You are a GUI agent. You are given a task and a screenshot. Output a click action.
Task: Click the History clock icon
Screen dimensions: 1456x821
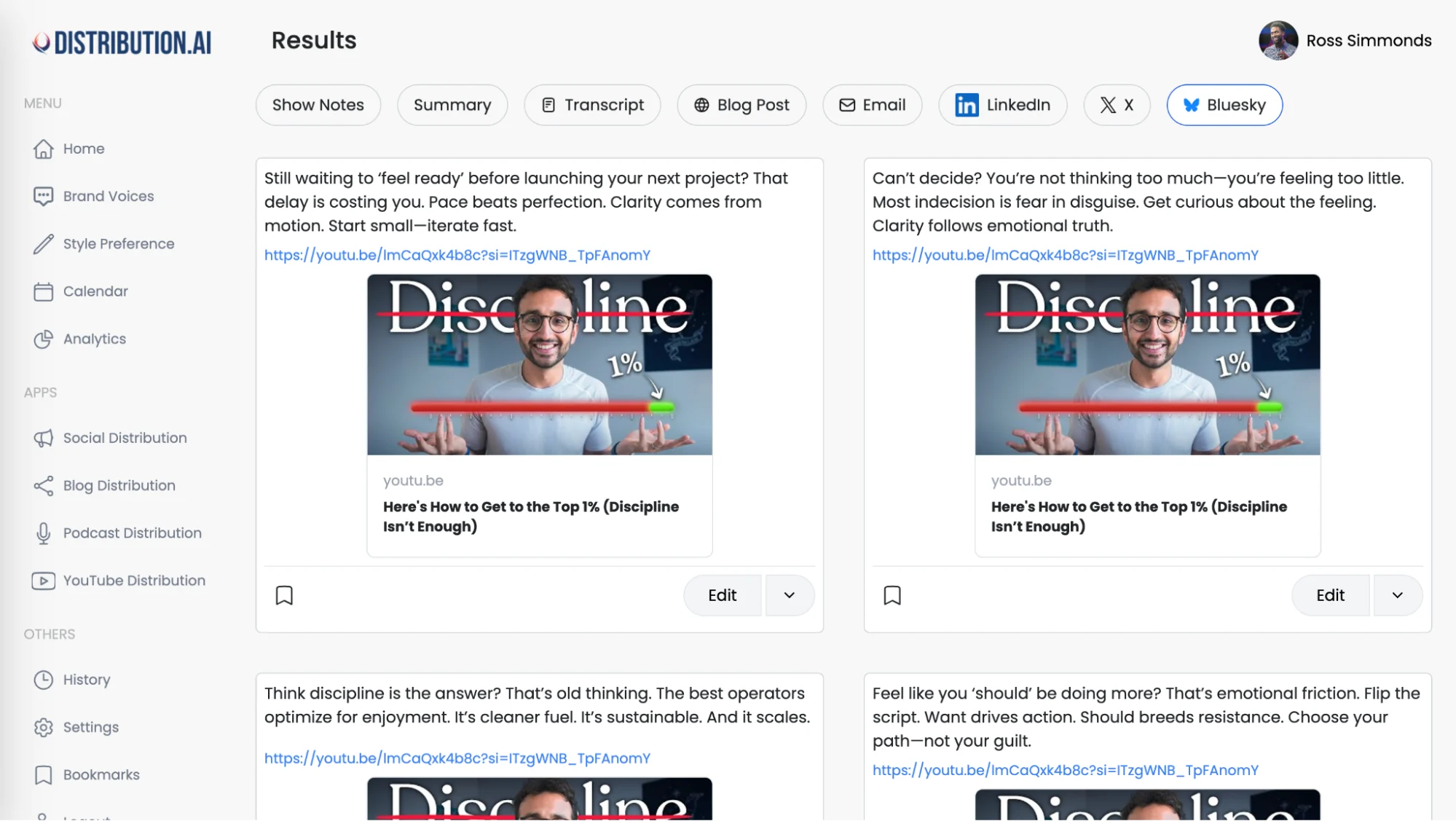pos(43,680)
